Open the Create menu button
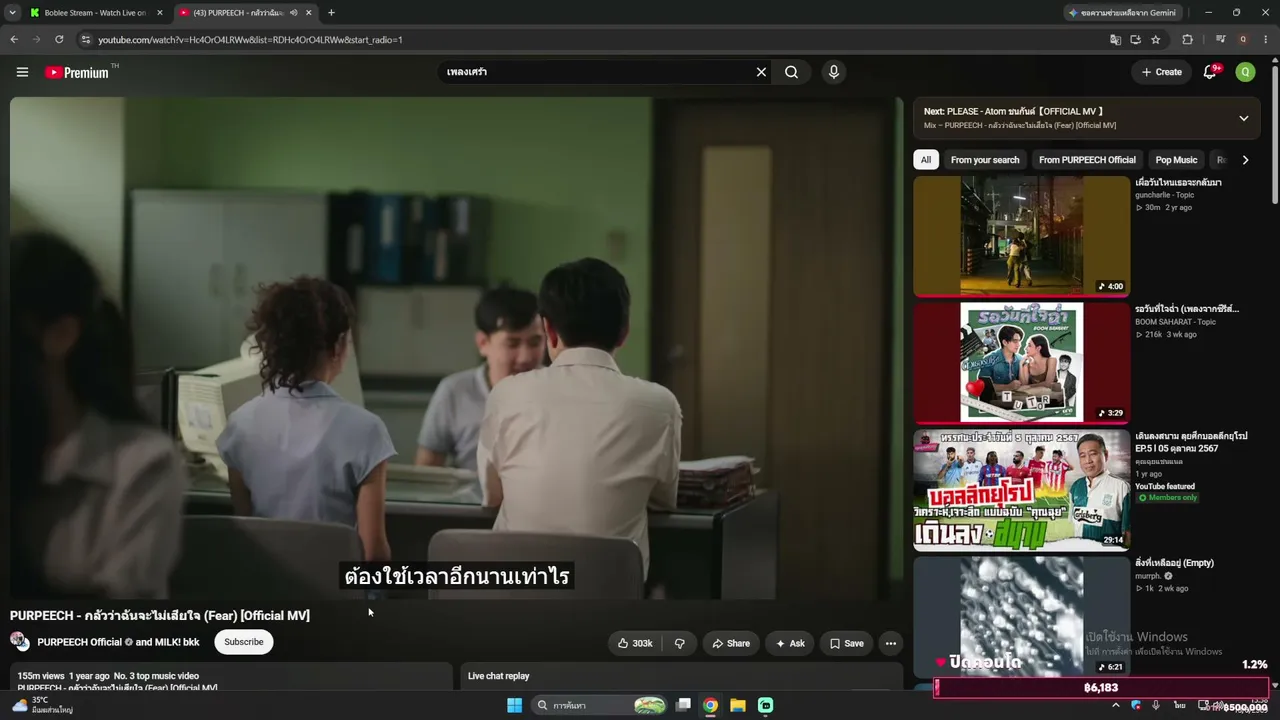The height and width of the screenshot is (720, 1280). click(x=1161, y=72)
